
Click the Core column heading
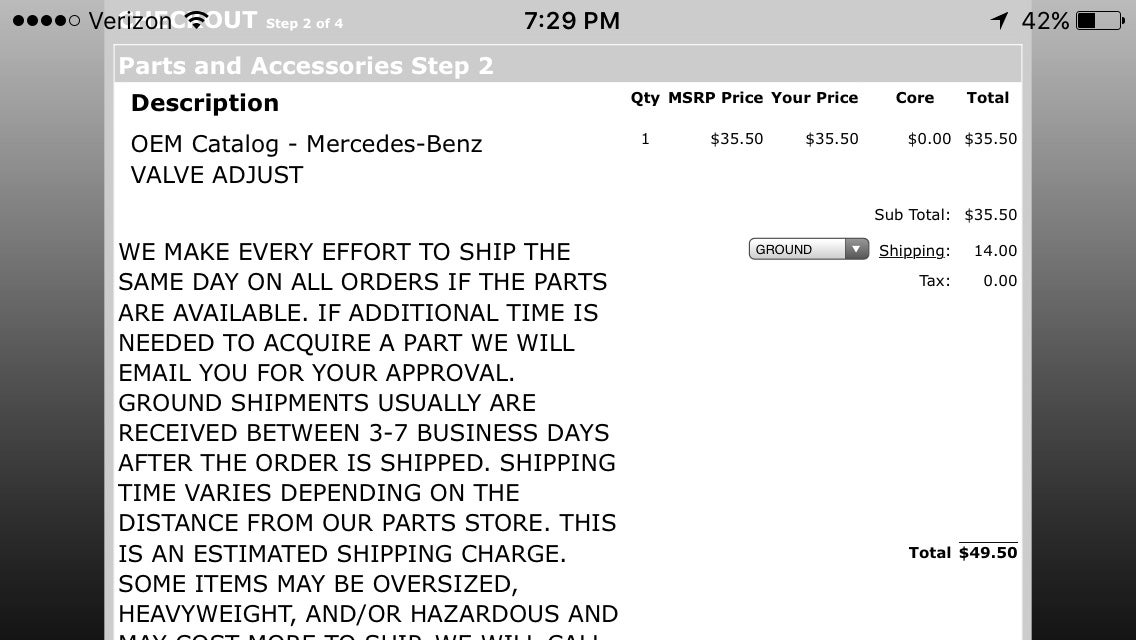(914, 97)
